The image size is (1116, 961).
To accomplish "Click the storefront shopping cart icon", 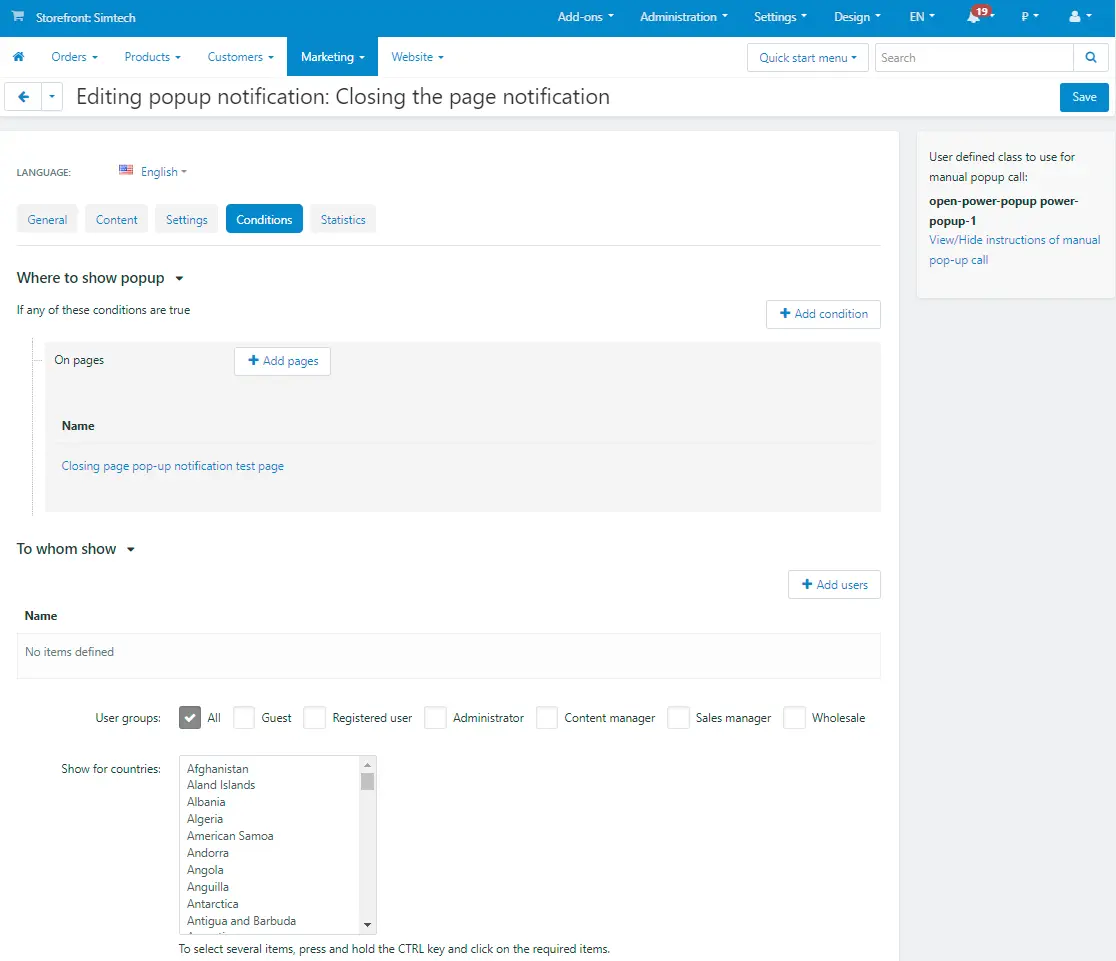I will coord(18,17).
